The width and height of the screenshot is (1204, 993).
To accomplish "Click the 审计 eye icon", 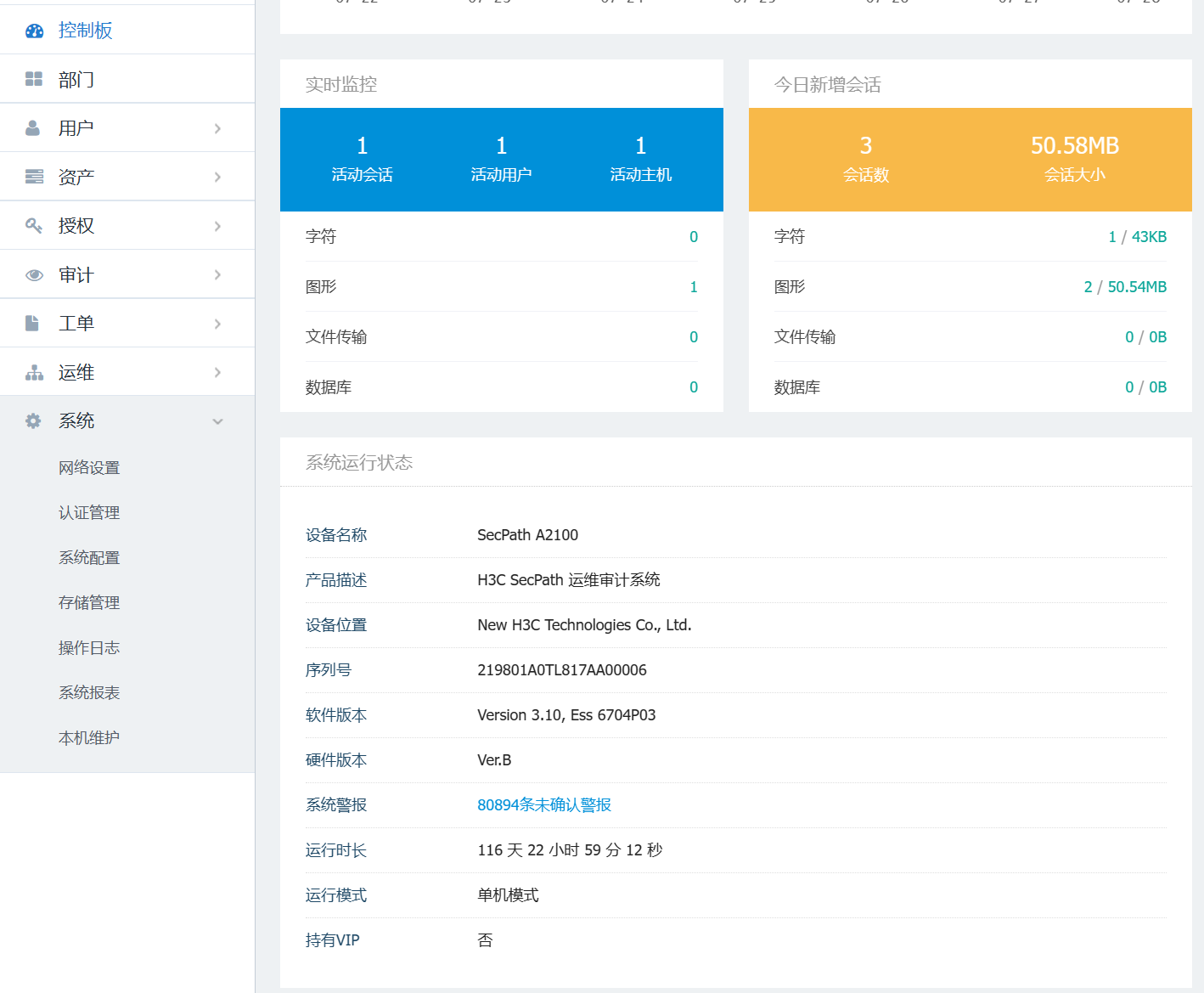I will 34,274.
